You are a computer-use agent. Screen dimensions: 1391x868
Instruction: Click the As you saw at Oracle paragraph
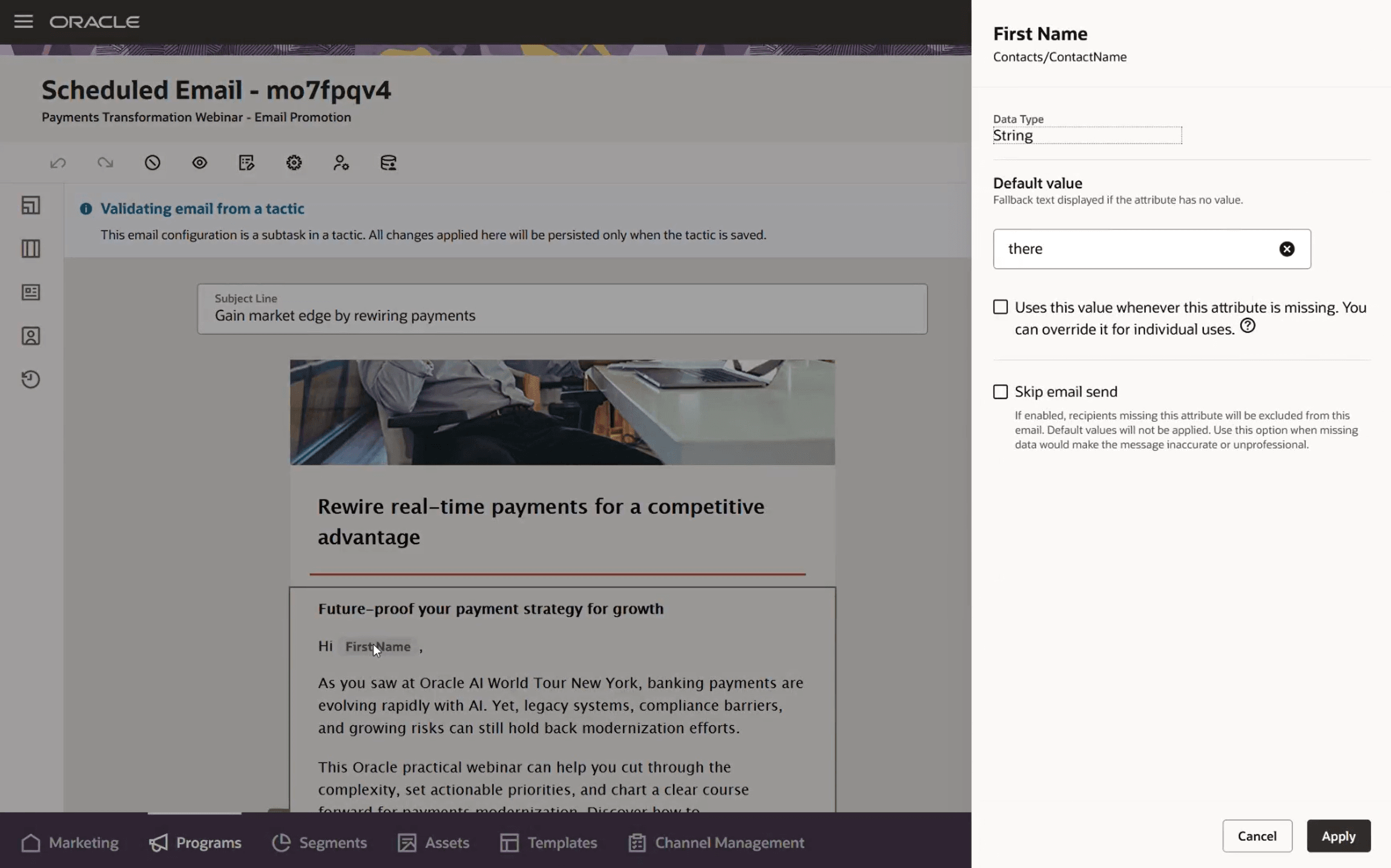pyautogui.click(x=561, y=705)
